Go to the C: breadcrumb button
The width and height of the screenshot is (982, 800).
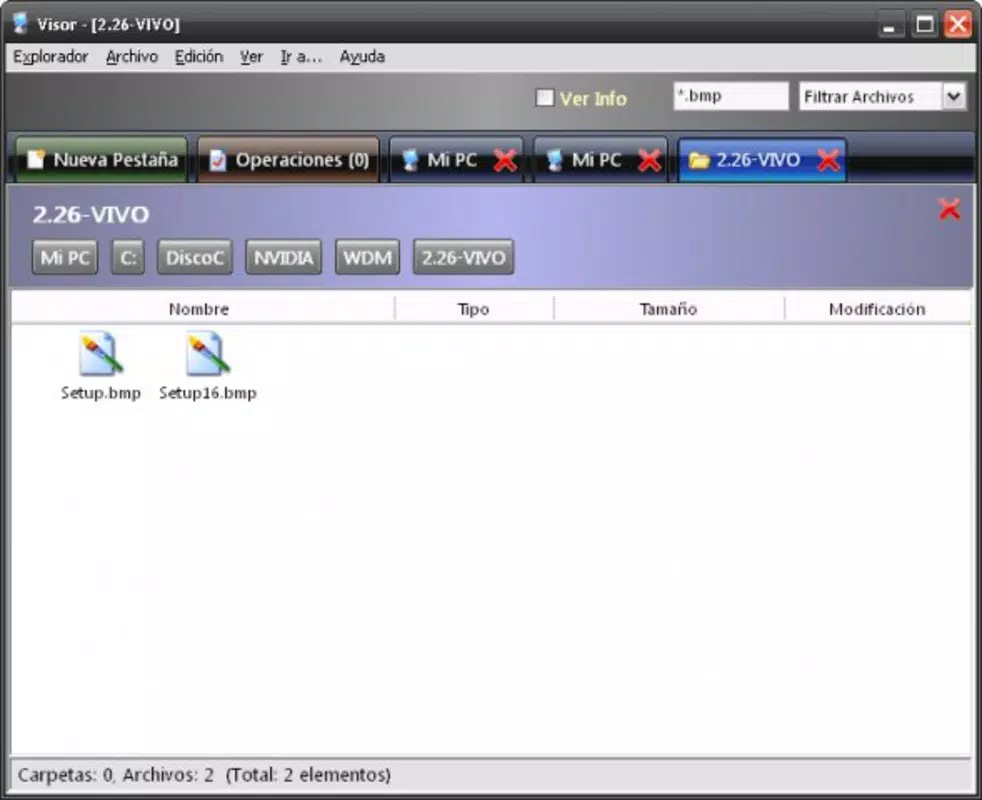(128, 257)
